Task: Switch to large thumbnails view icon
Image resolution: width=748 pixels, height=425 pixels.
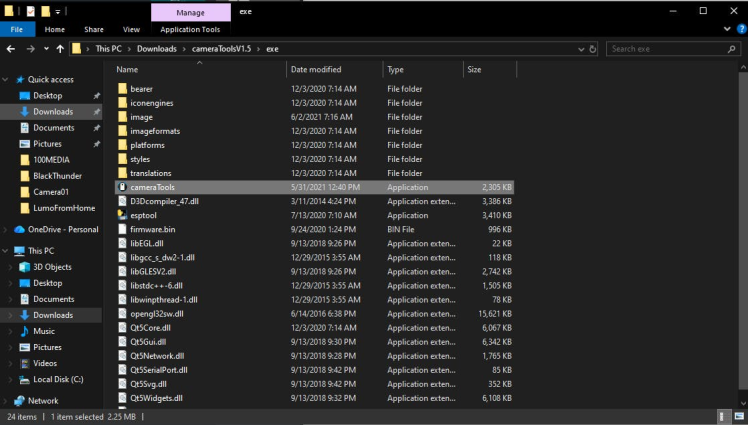Action: [737, 415]
